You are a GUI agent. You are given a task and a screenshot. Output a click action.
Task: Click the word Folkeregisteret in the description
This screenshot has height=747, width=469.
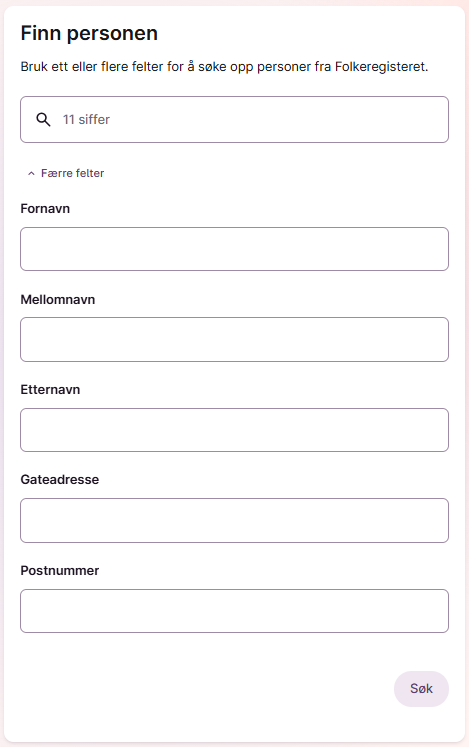(381, 67)
